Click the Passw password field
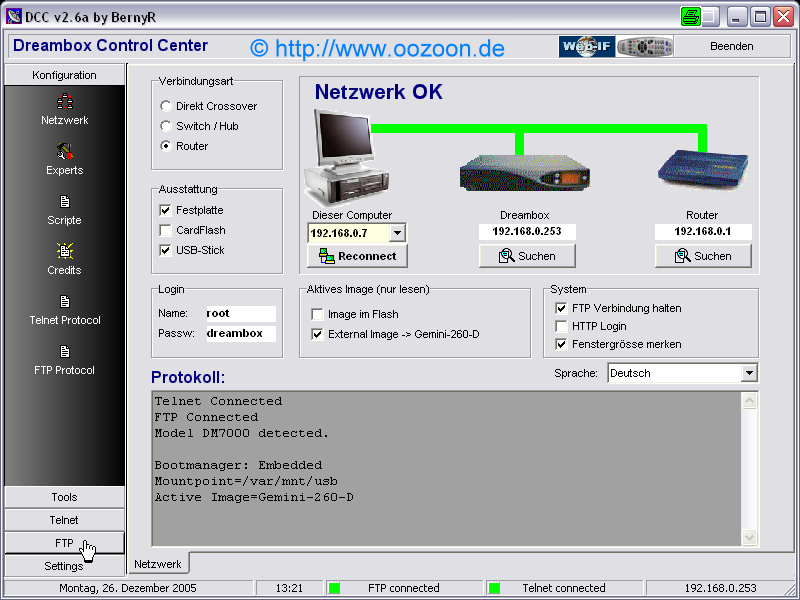Viewport: 800px width, 600px height. coord(241,334)
